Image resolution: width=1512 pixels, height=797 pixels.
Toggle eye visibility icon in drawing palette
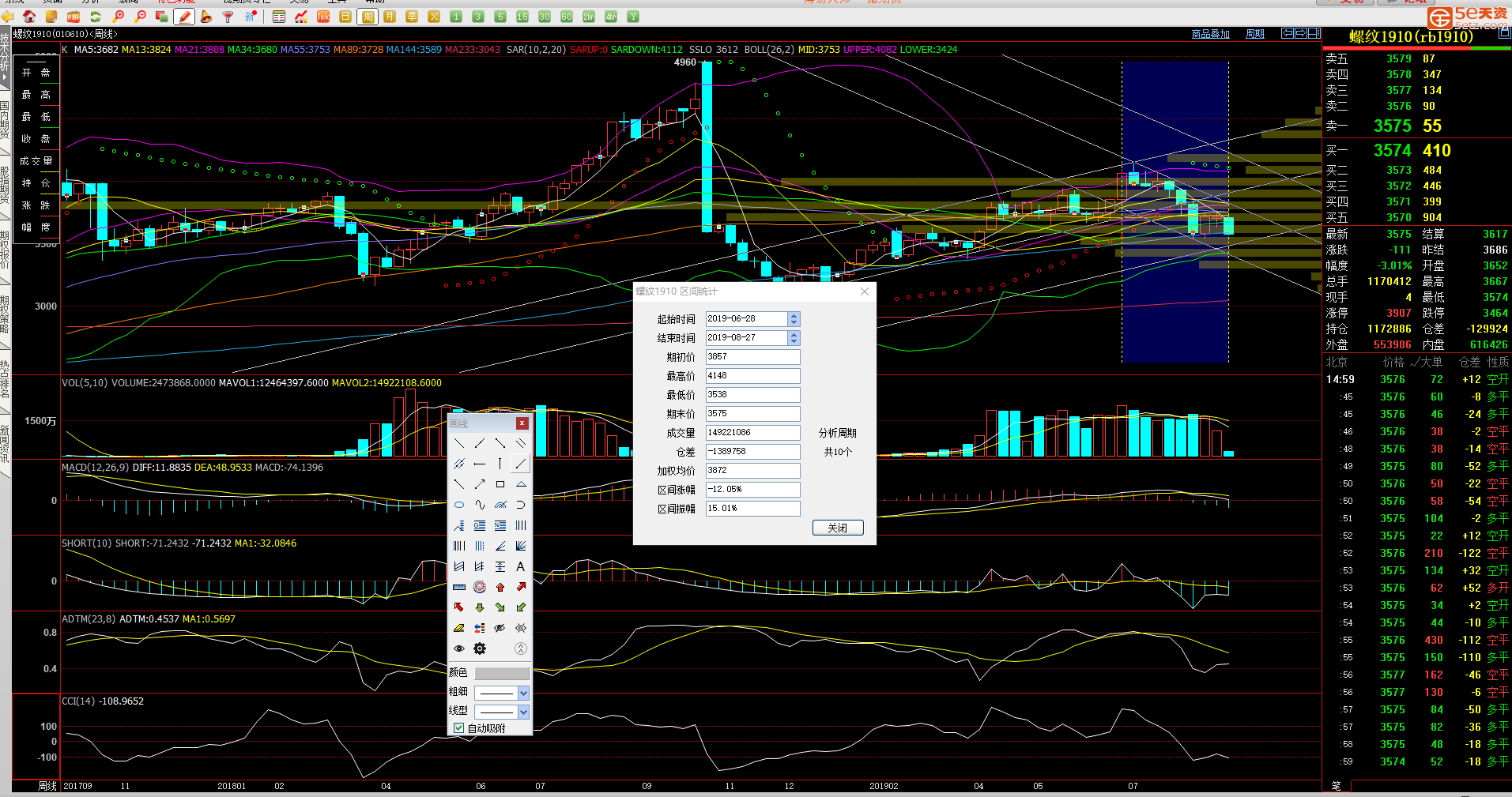(x=459, y=649)
